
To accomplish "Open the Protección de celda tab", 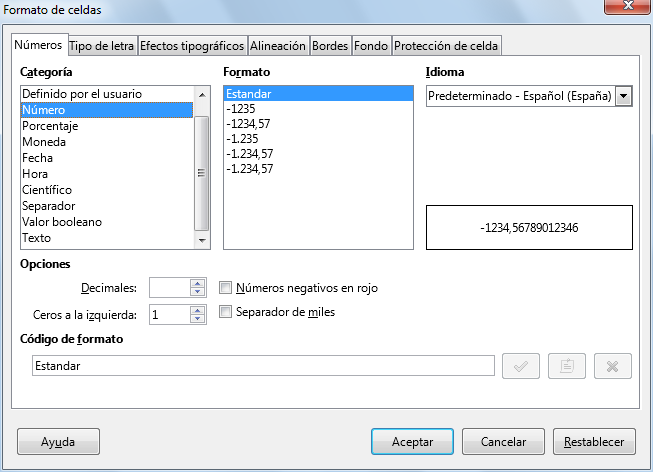I will (x=446, y=46).
